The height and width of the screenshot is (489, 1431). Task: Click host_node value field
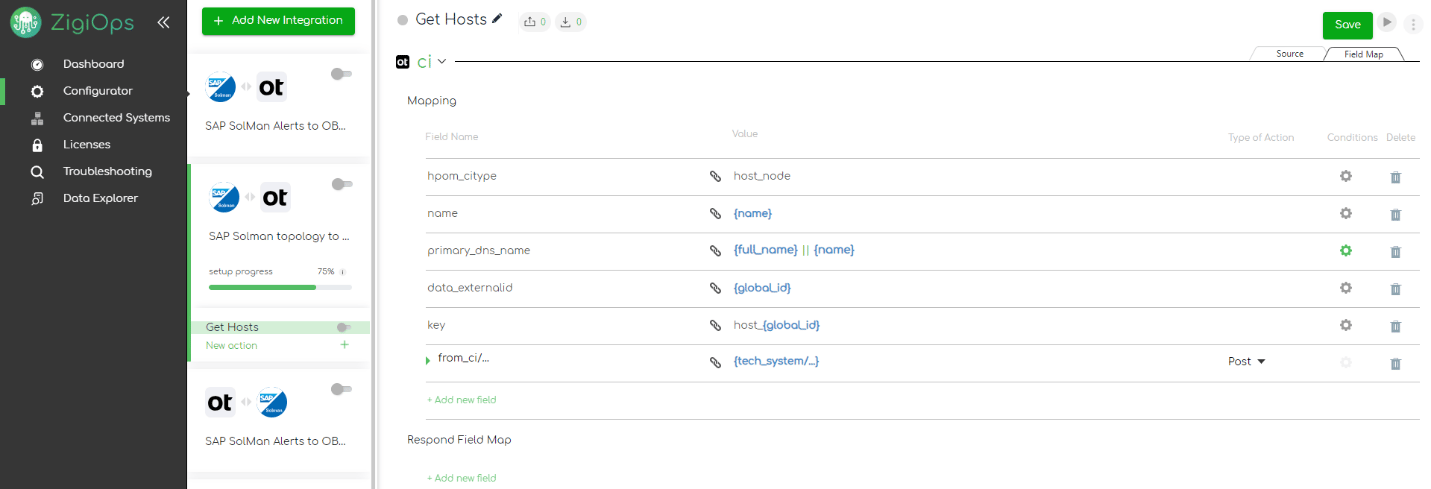coord(762,176)
